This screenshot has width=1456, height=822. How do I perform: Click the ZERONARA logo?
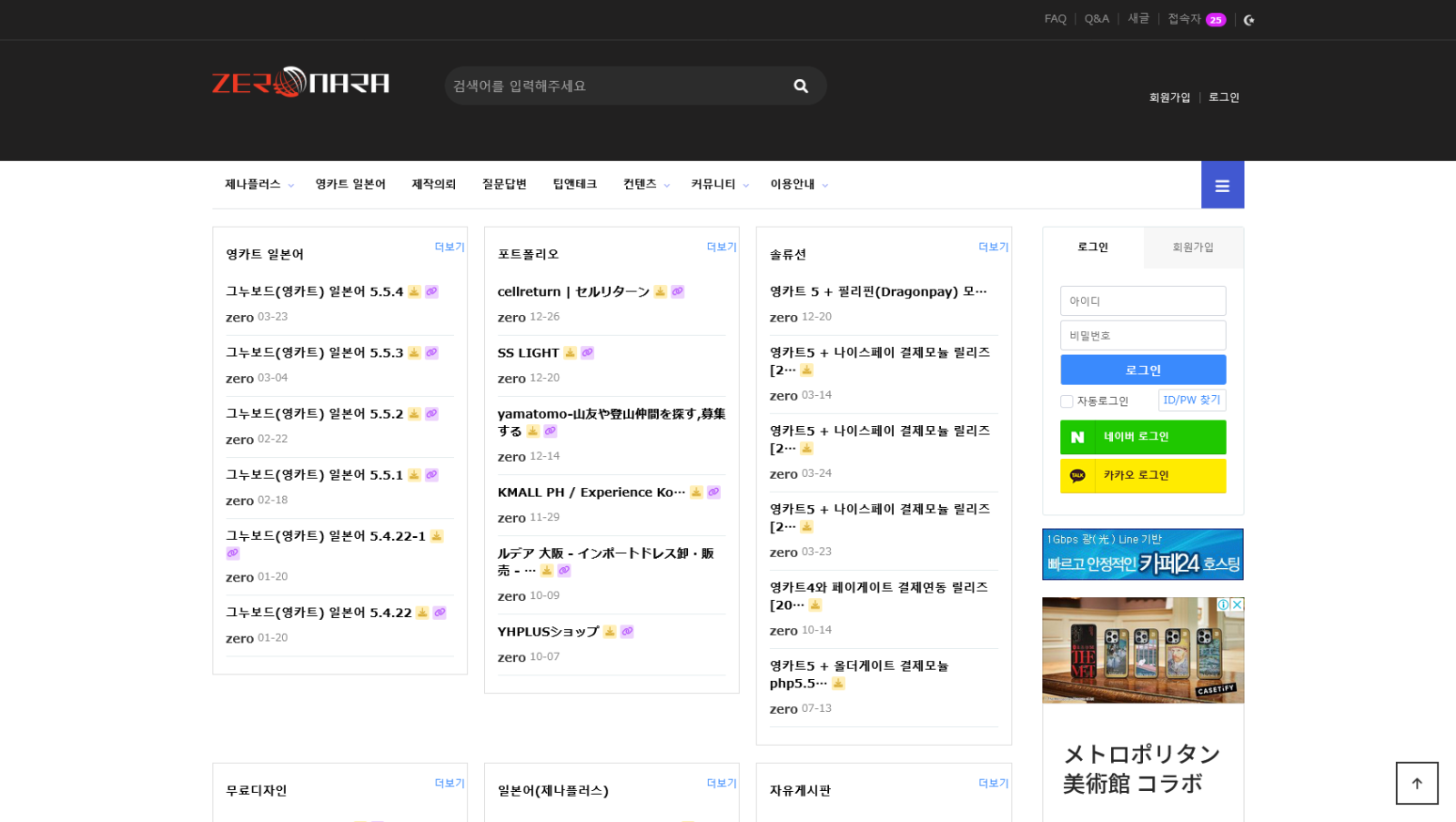301,83
